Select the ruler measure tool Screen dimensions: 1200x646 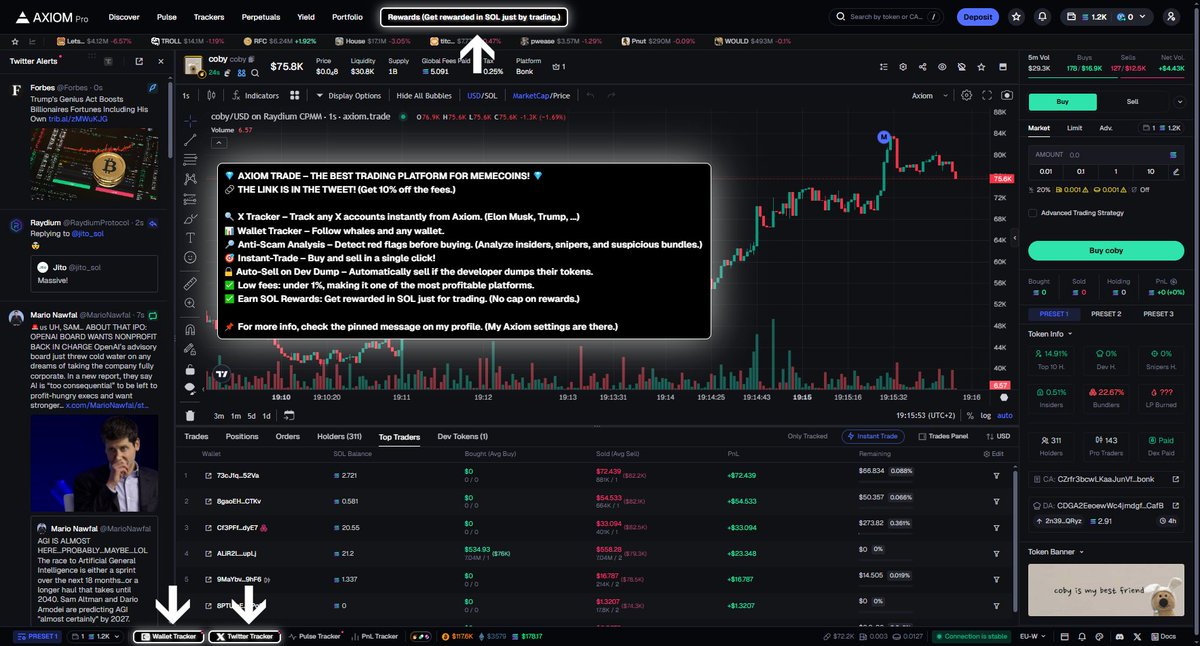(x=190, y=284)
